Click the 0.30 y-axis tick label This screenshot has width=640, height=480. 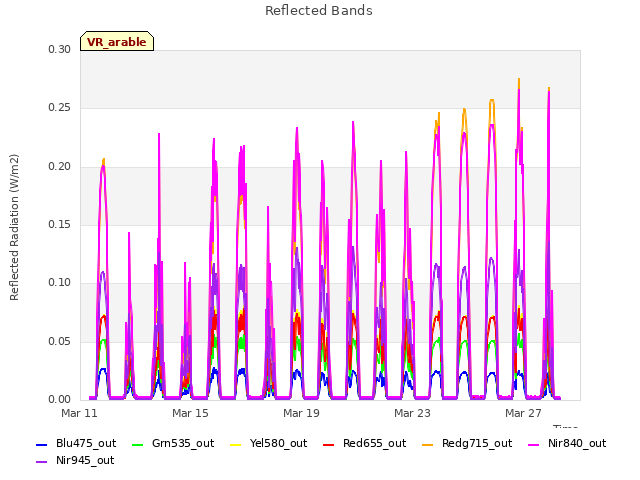coord(60,49)
